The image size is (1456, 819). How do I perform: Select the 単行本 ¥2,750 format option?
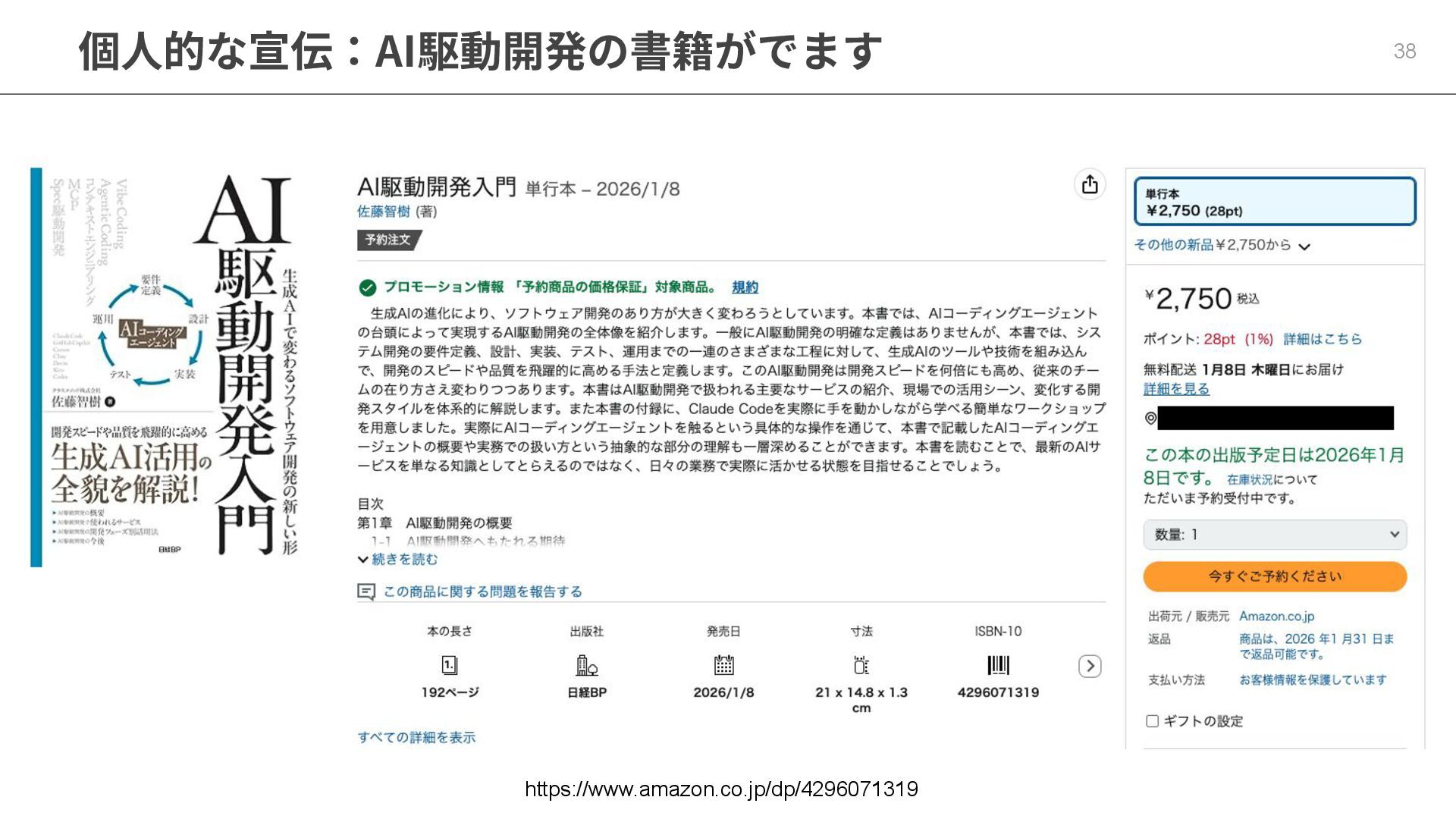(x=1274, y=202)
